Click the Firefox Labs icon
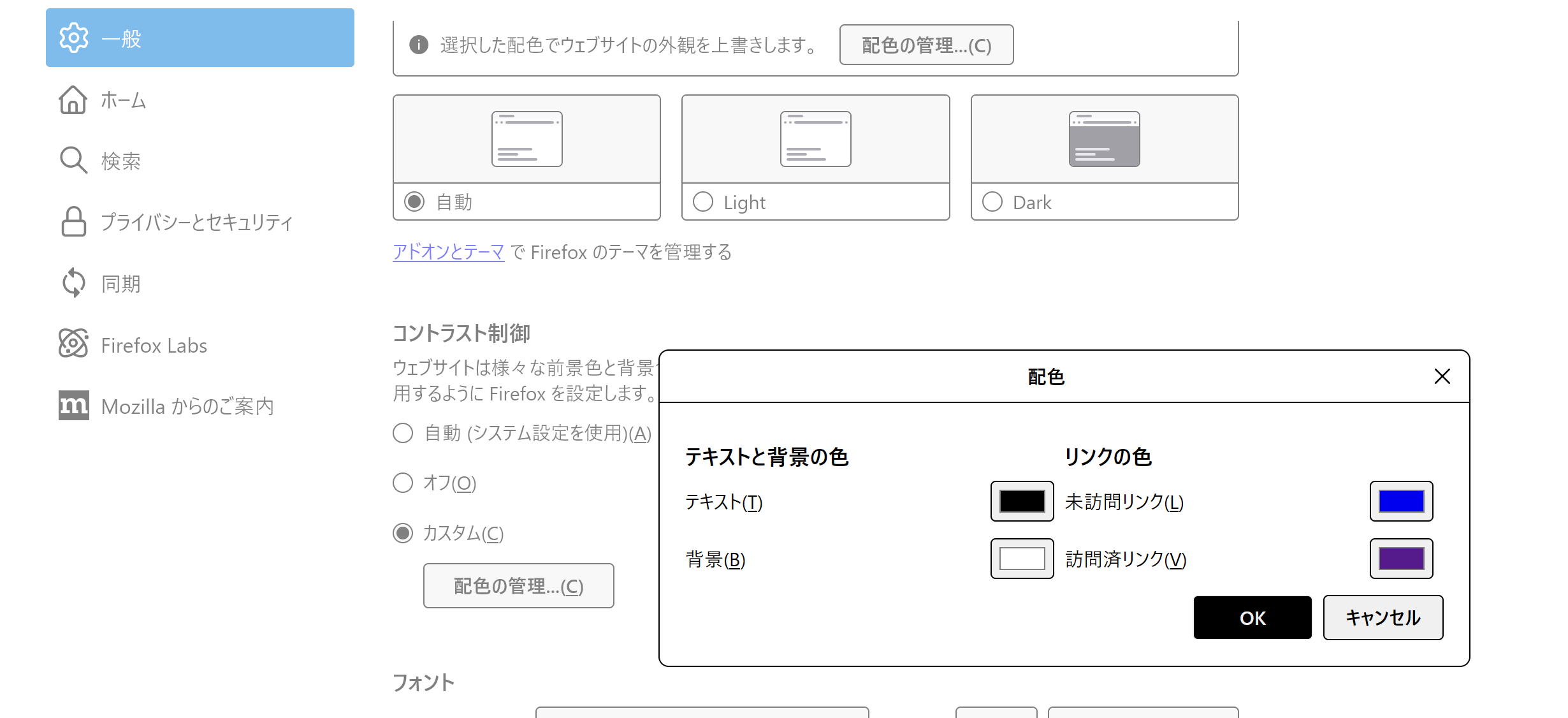Viewport: 1568px width, 718px height. point(73,344)
